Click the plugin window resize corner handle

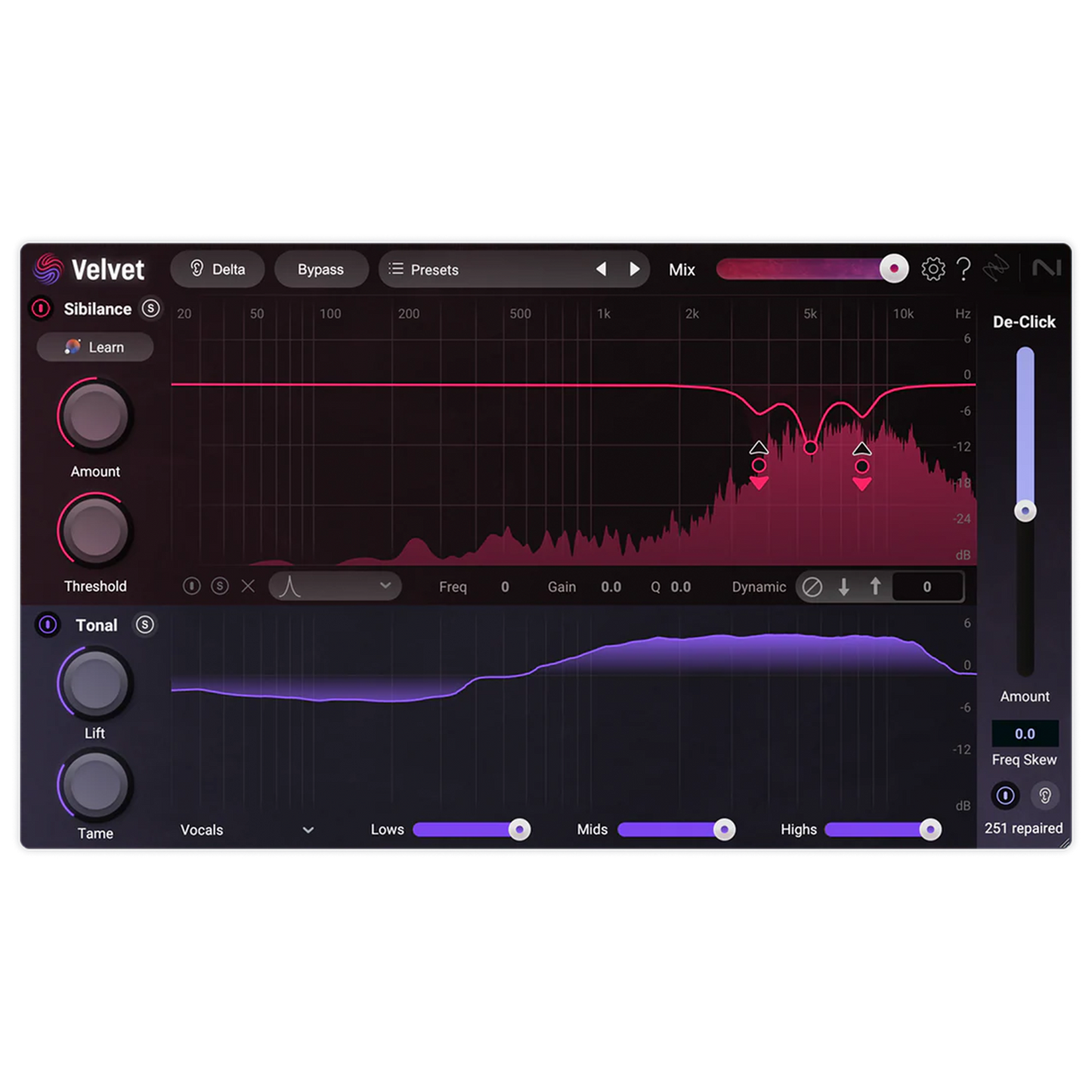(x=1066, y=843)
